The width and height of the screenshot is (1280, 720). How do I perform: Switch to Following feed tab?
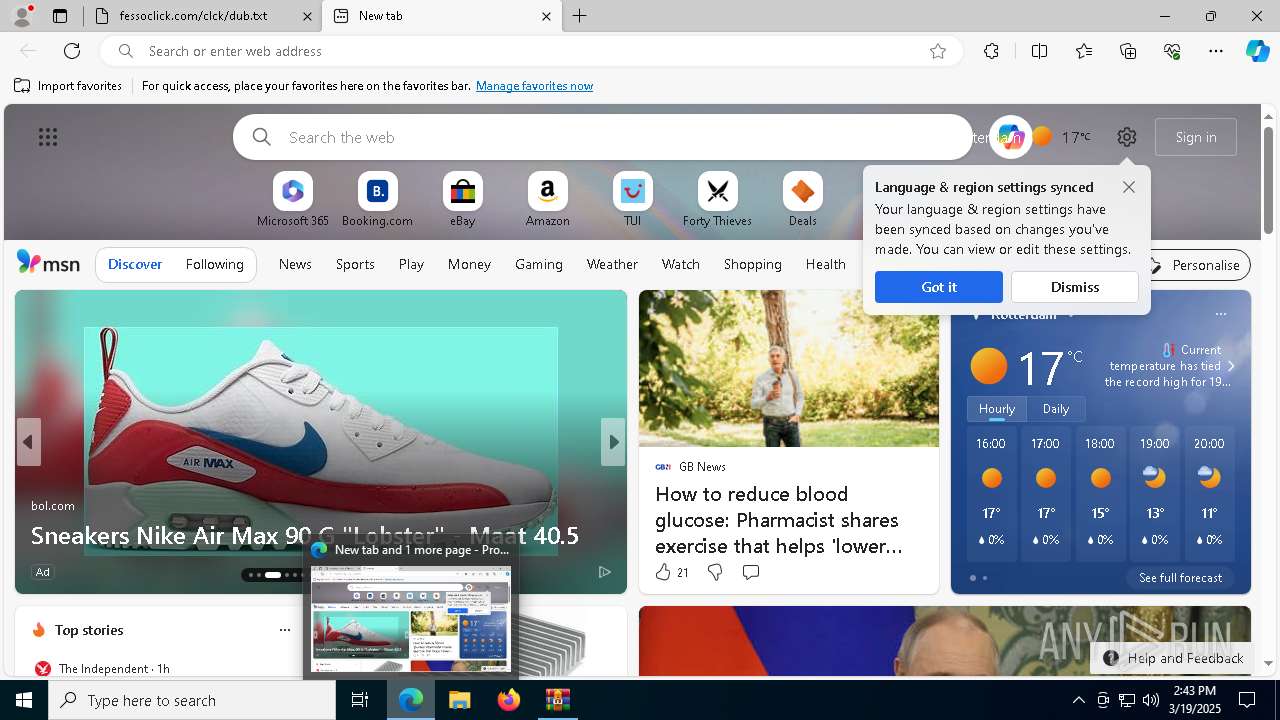click(x=214, y=264)
